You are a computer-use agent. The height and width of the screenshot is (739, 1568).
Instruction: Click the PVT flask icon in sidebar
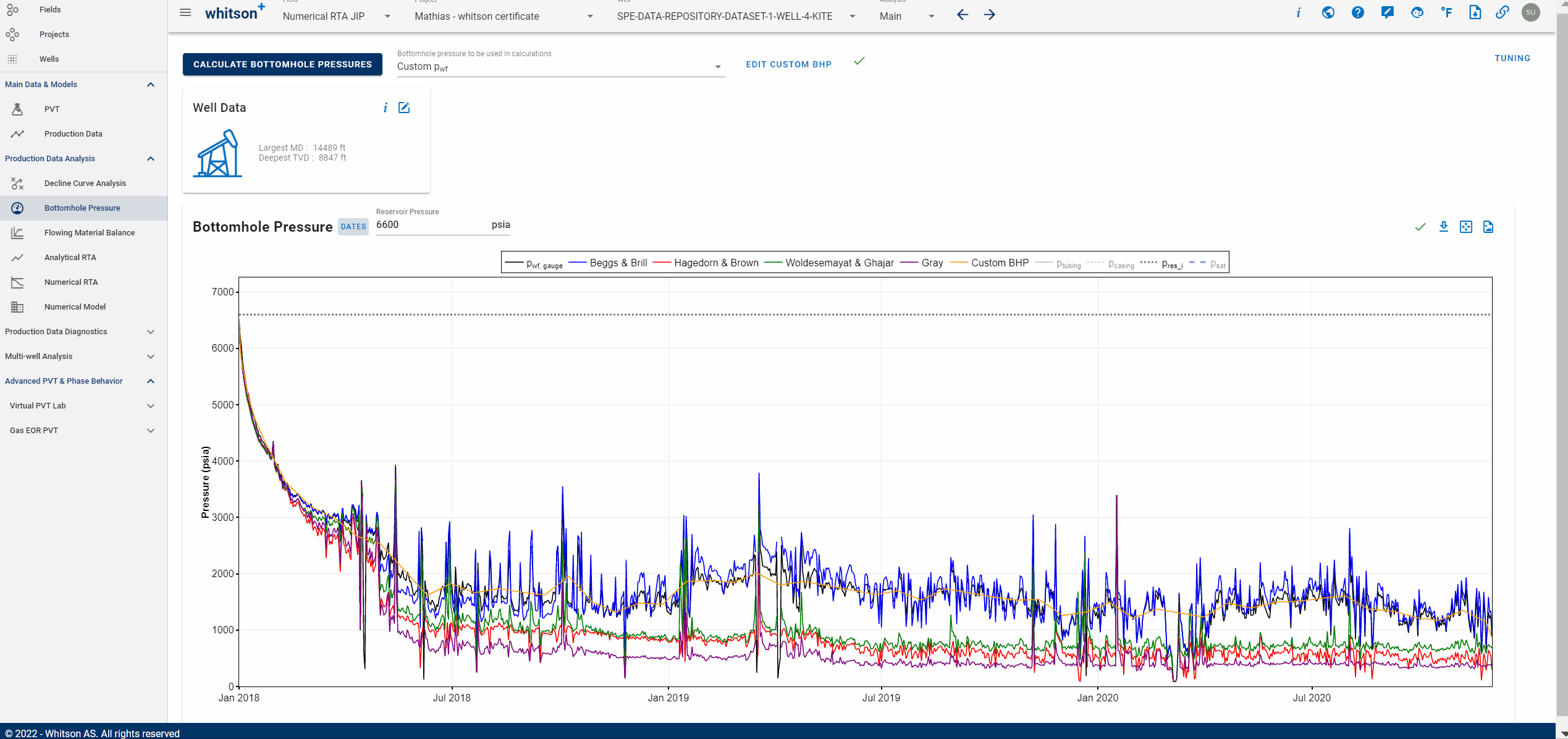click(x=17, y=109)
